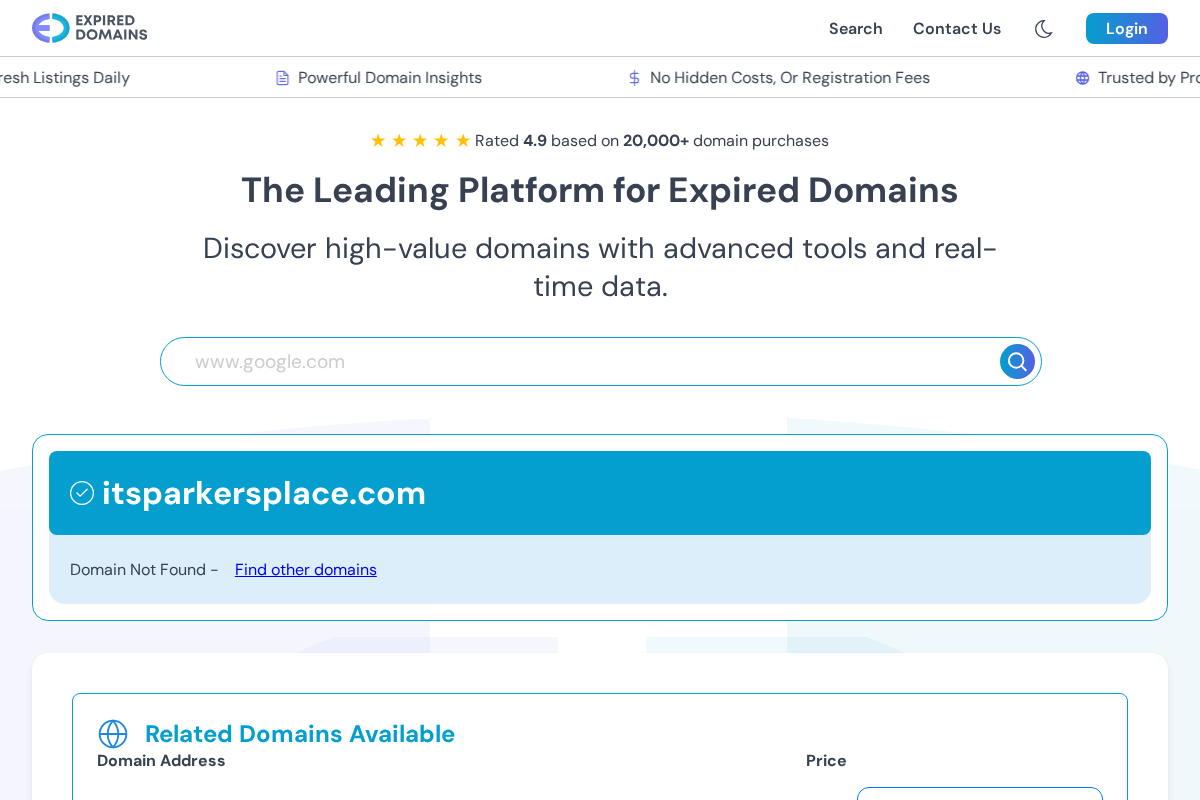Click the itsparkersplace.com result banner

tap(600, 492)
